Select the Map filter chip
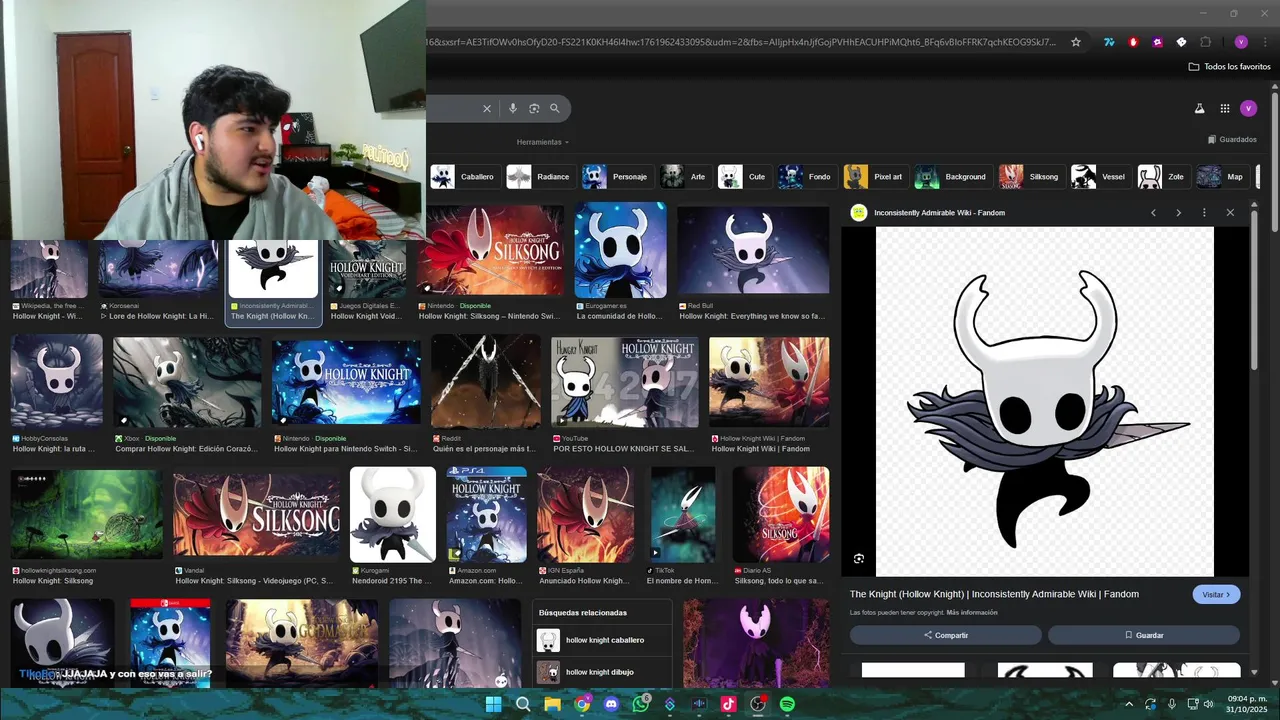Viewport: 1280px width, 720px height. [1221, 177]
